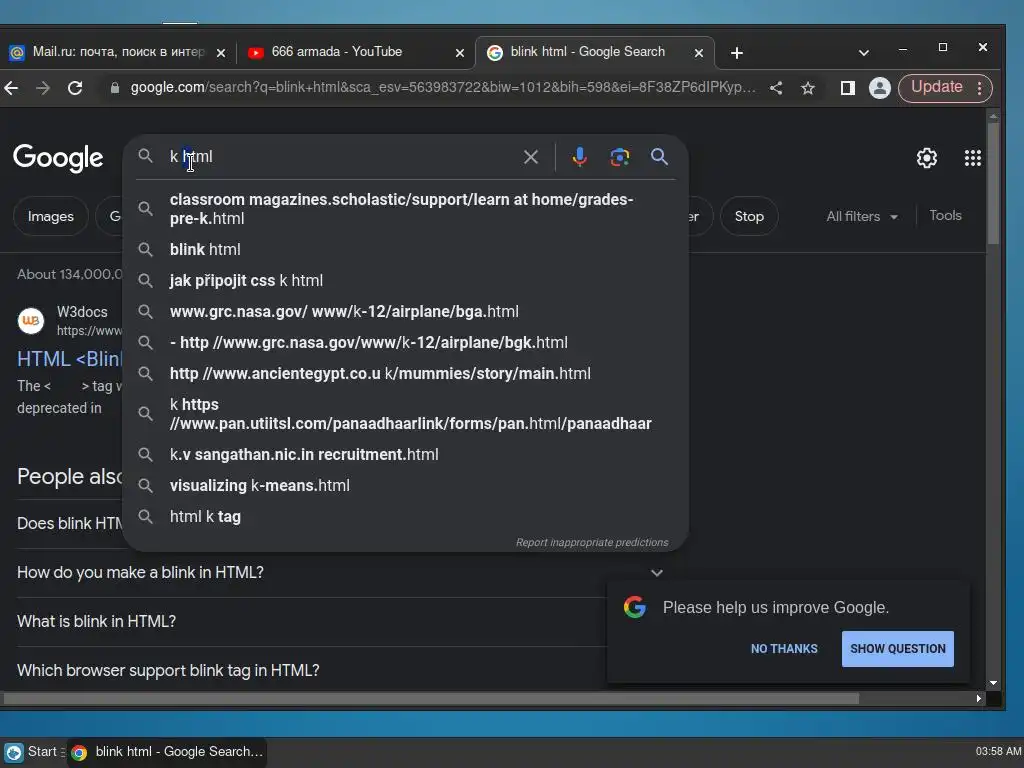
Task: Start voice search with the microphone
Action: tap(579, 157)
